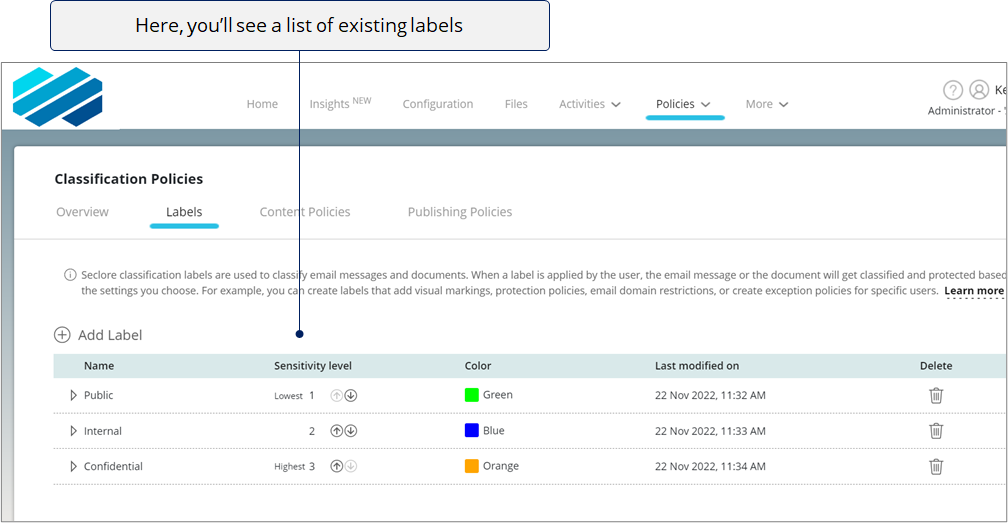Click the Delete column header
1008x523 pixels.
pos(936,366)
